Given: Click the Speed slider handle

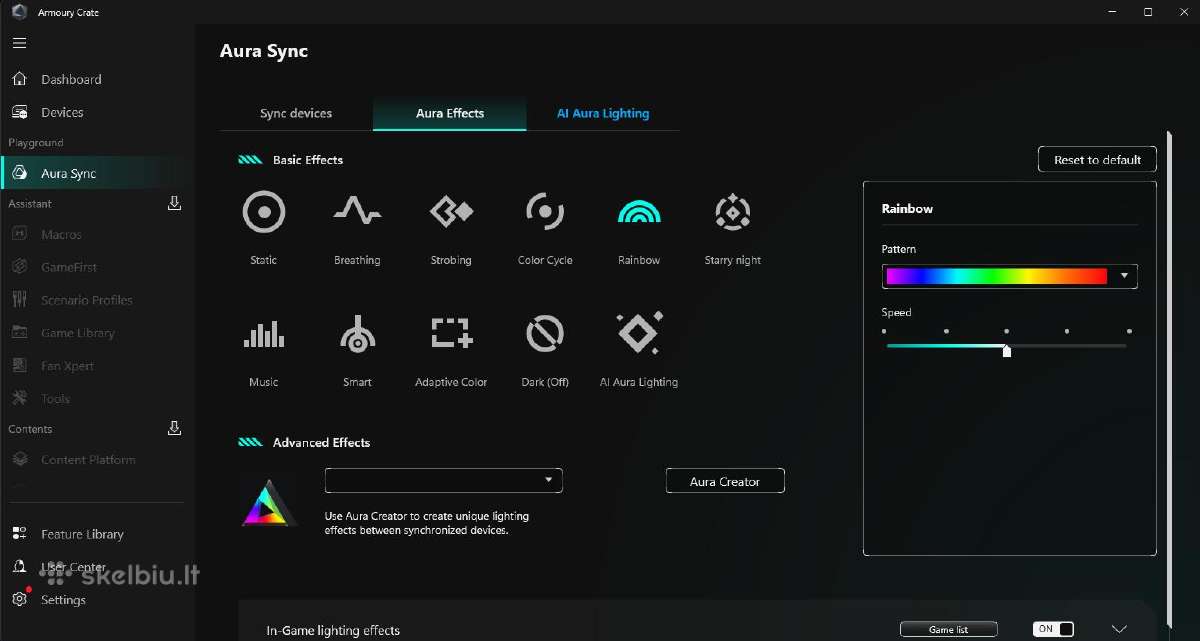Looking at the screenshot, I should click(1007, 350).
